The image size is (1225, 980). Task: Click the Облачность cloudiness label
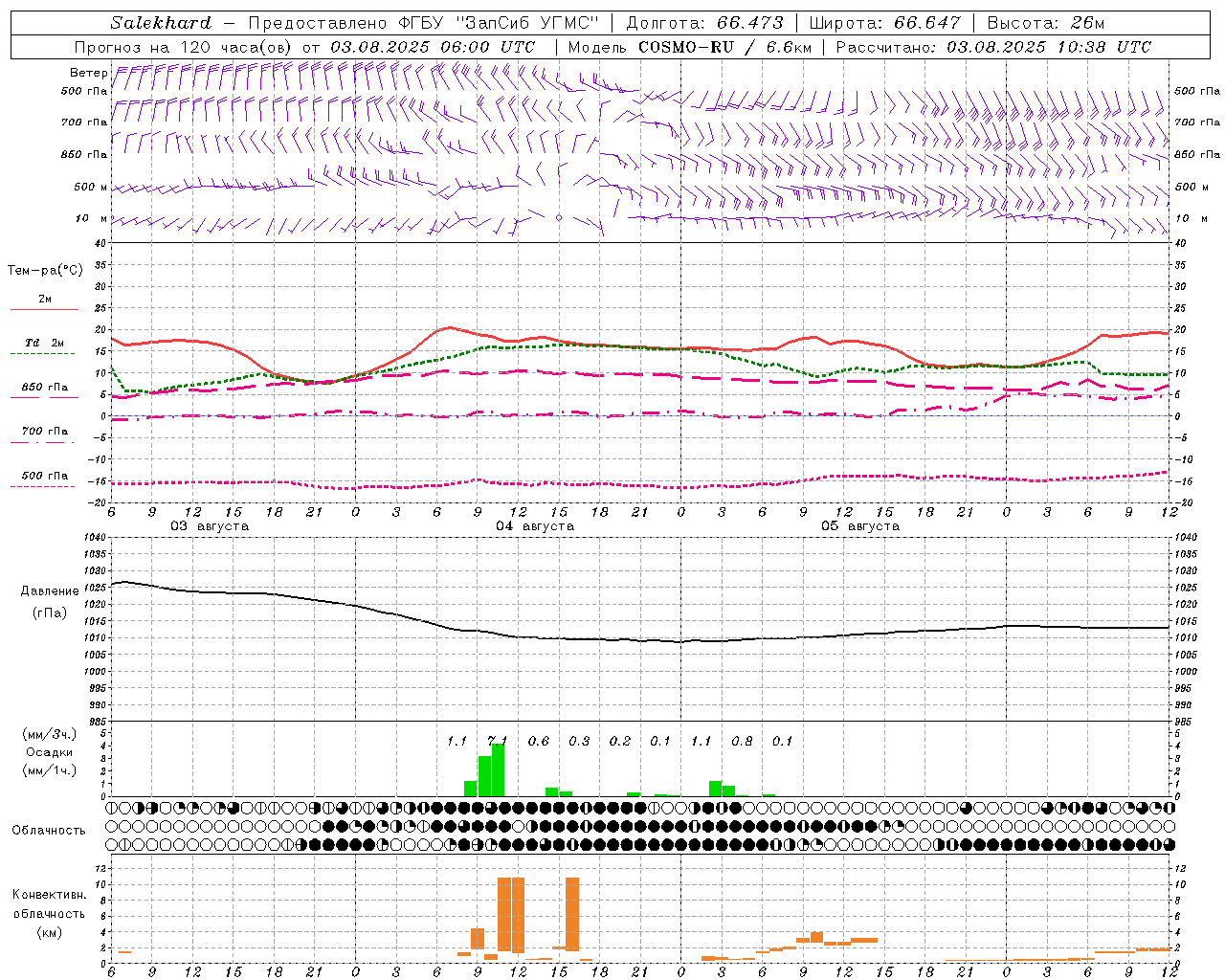(x=49, y=830)
